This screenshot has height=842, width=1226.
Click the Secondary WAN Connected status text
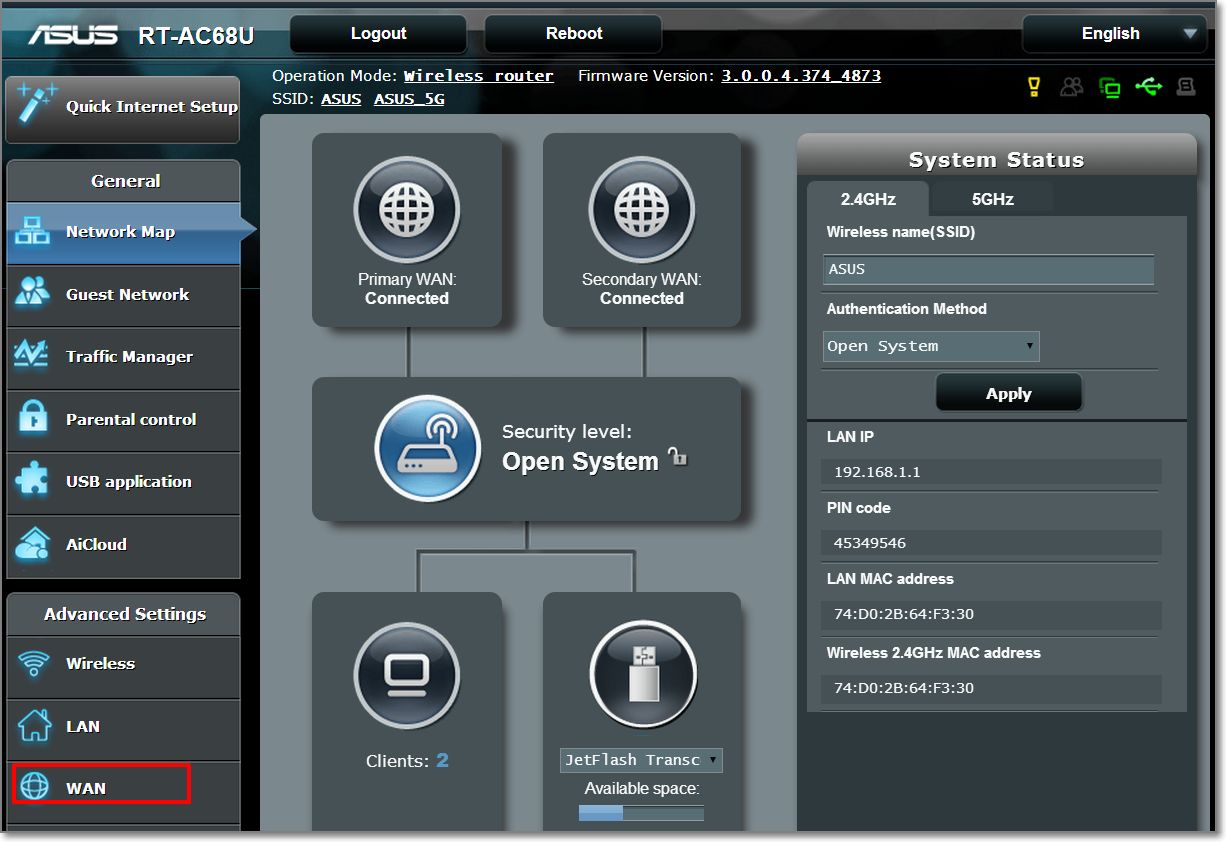[x=641, y=298]
